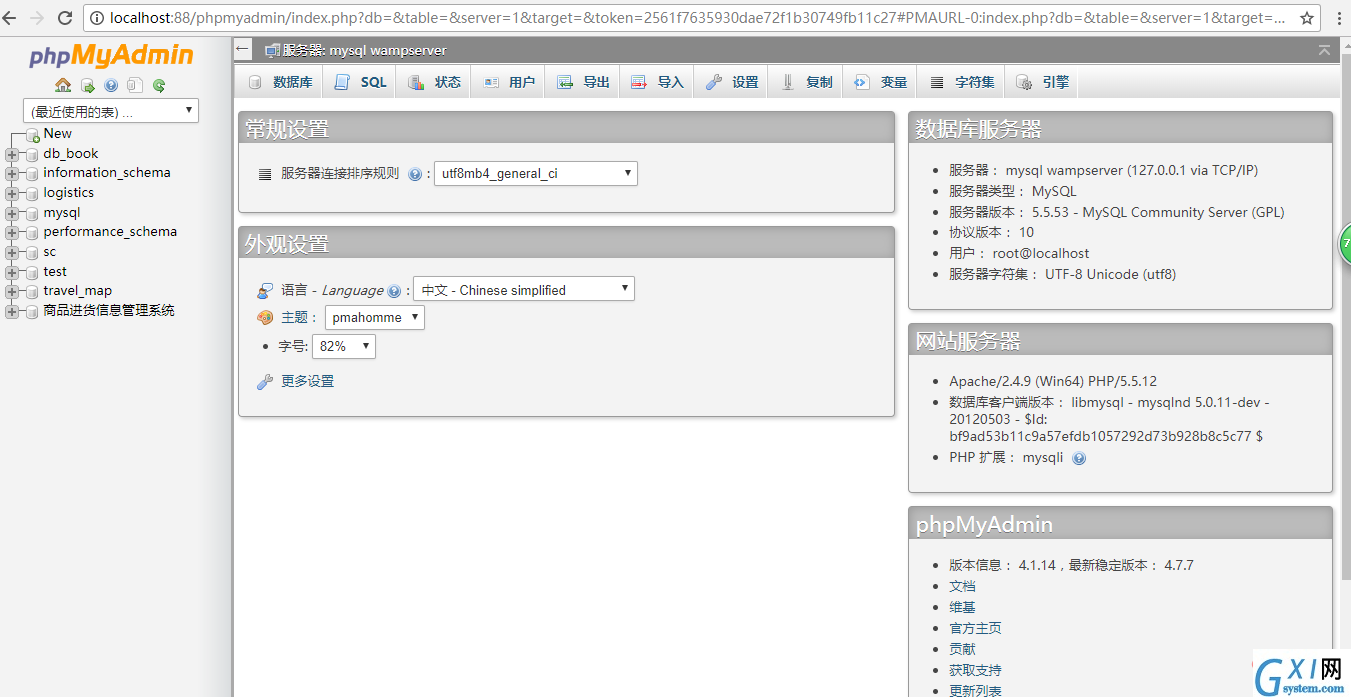Expand the performance_schema database node
Viewport: 1351px width, 697px height.
[x=12, y=232]
